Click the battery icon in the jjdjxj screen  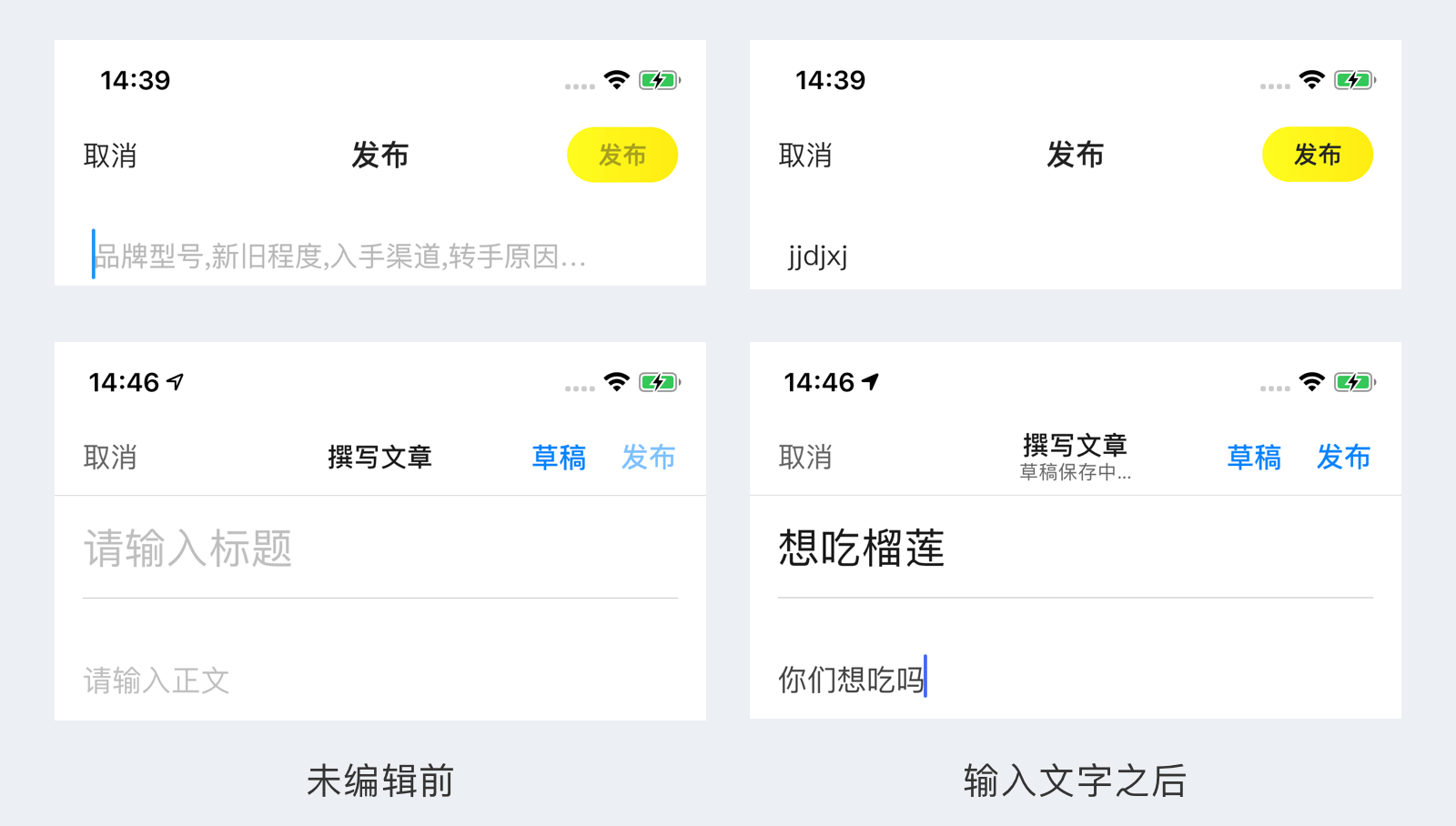tap(1354, 80)
